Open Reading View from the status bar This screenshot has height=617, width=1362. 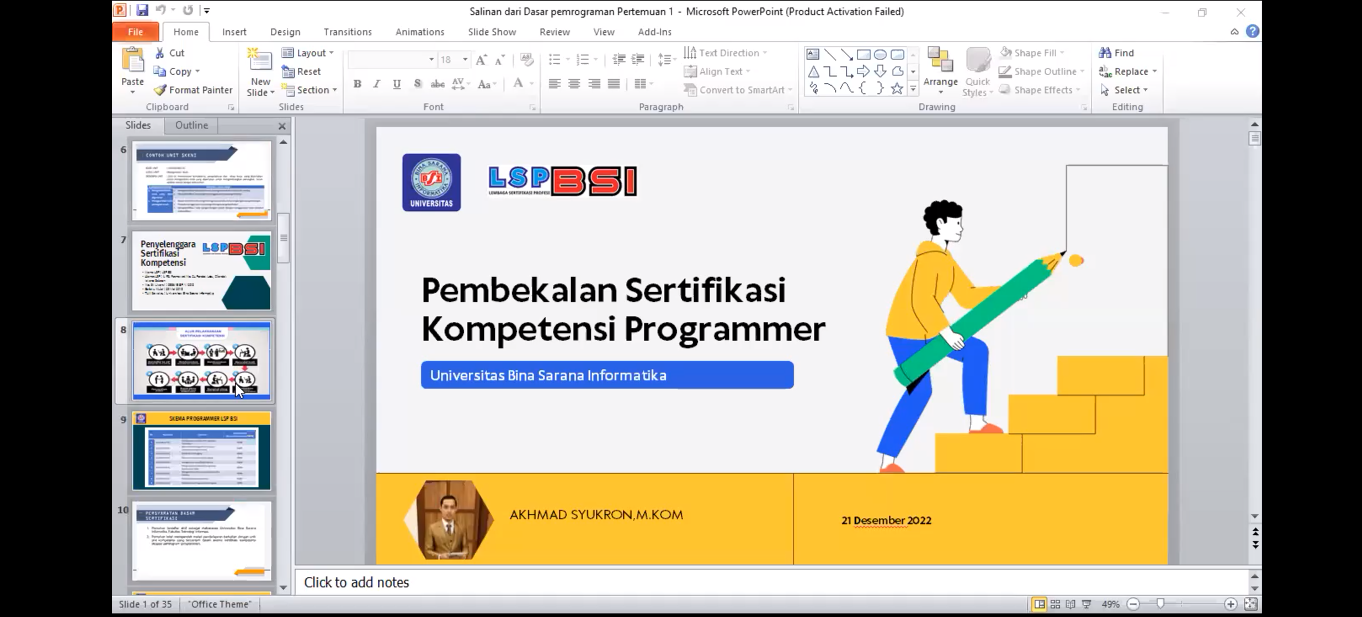click(x=1071, y=605)
